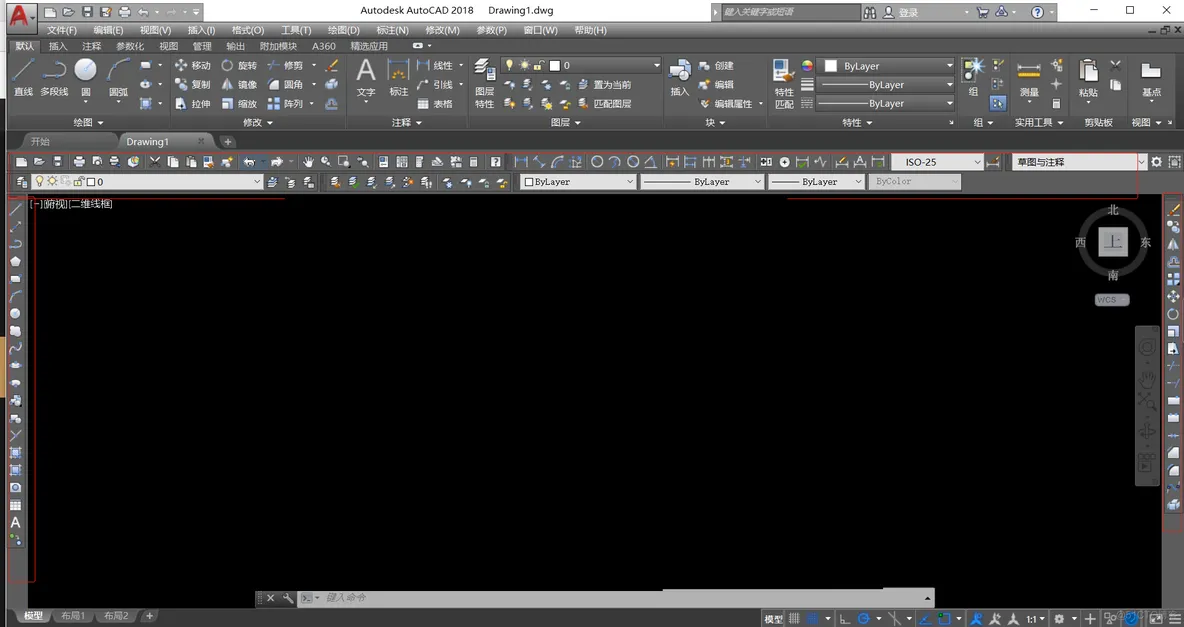1184x627 pixels.
Task: Open the 1:1 annotation scale dropdown
Action: [1035, 619]
